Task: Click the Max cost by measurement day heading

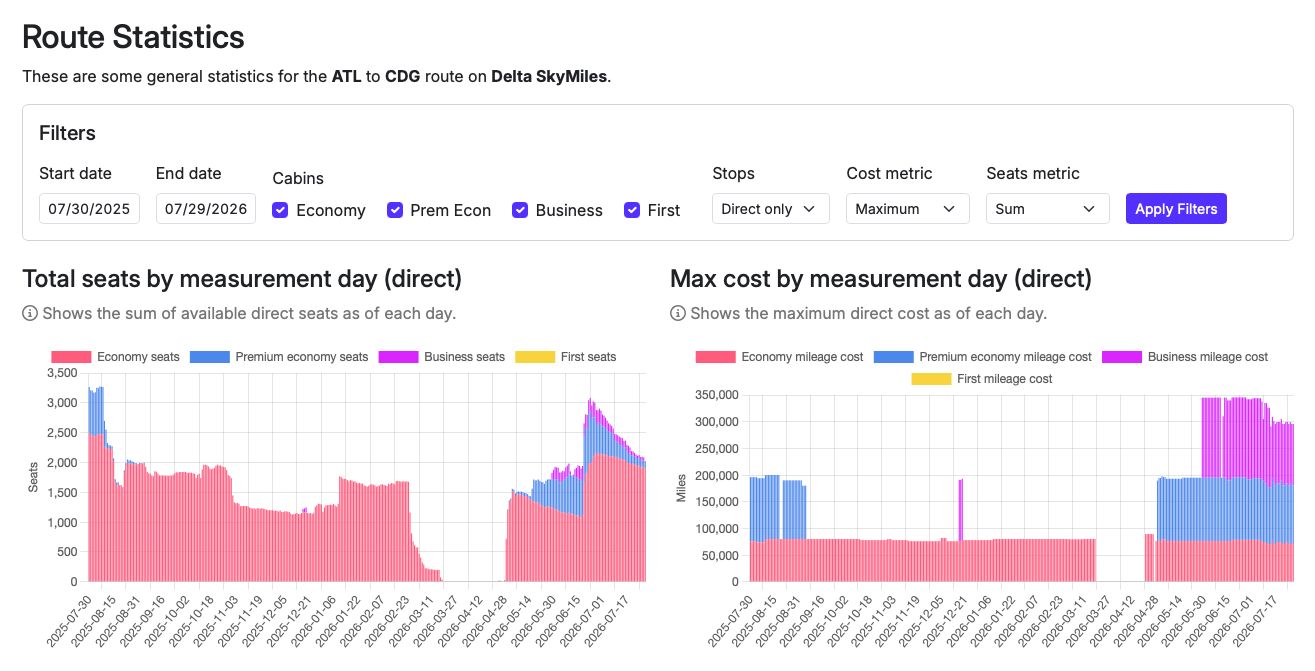Action: click(x=881, y=278)
